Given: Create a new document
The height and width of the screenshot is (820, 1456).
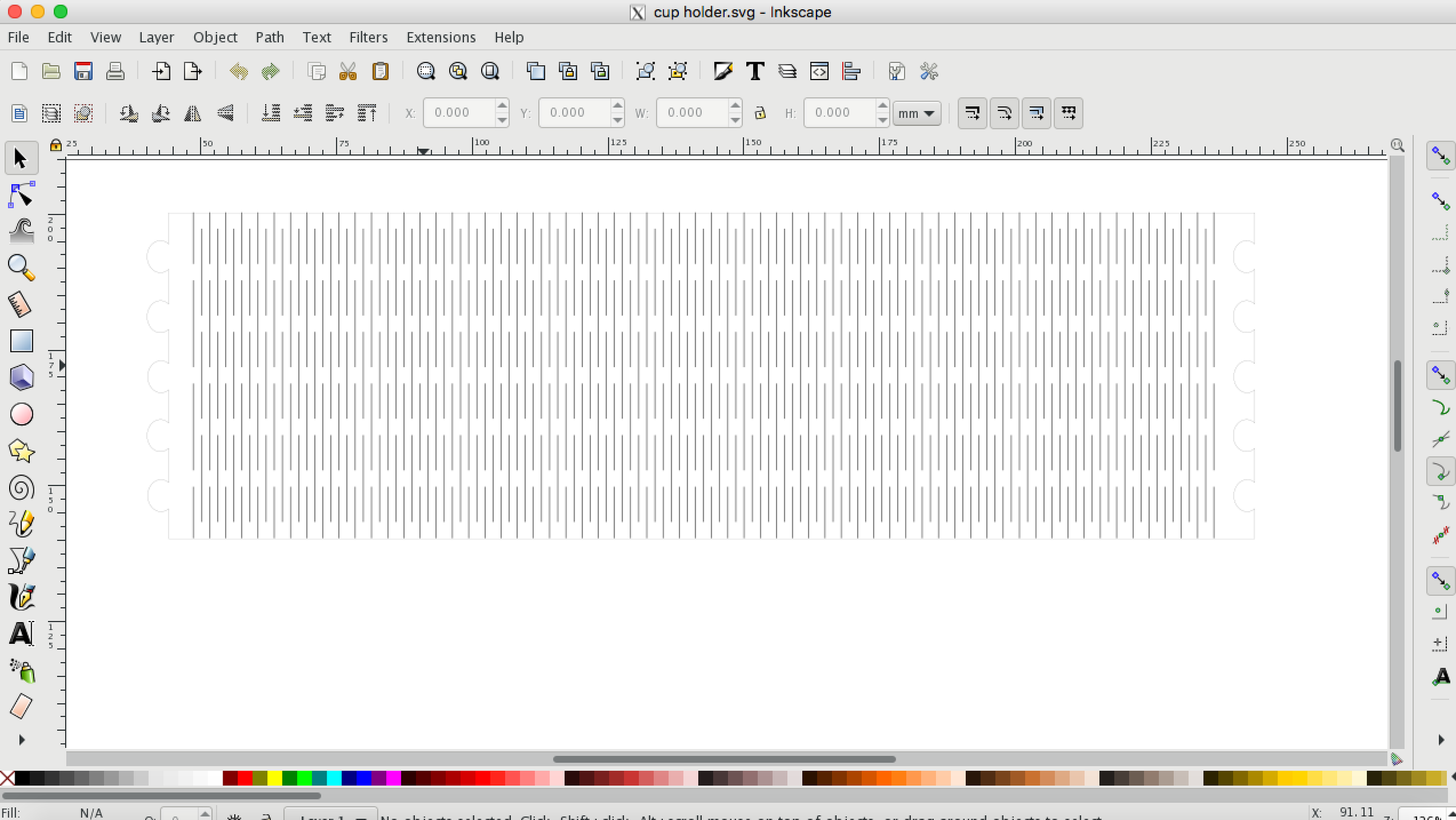Looking at the screenshot, I should (x=19, y=71).
